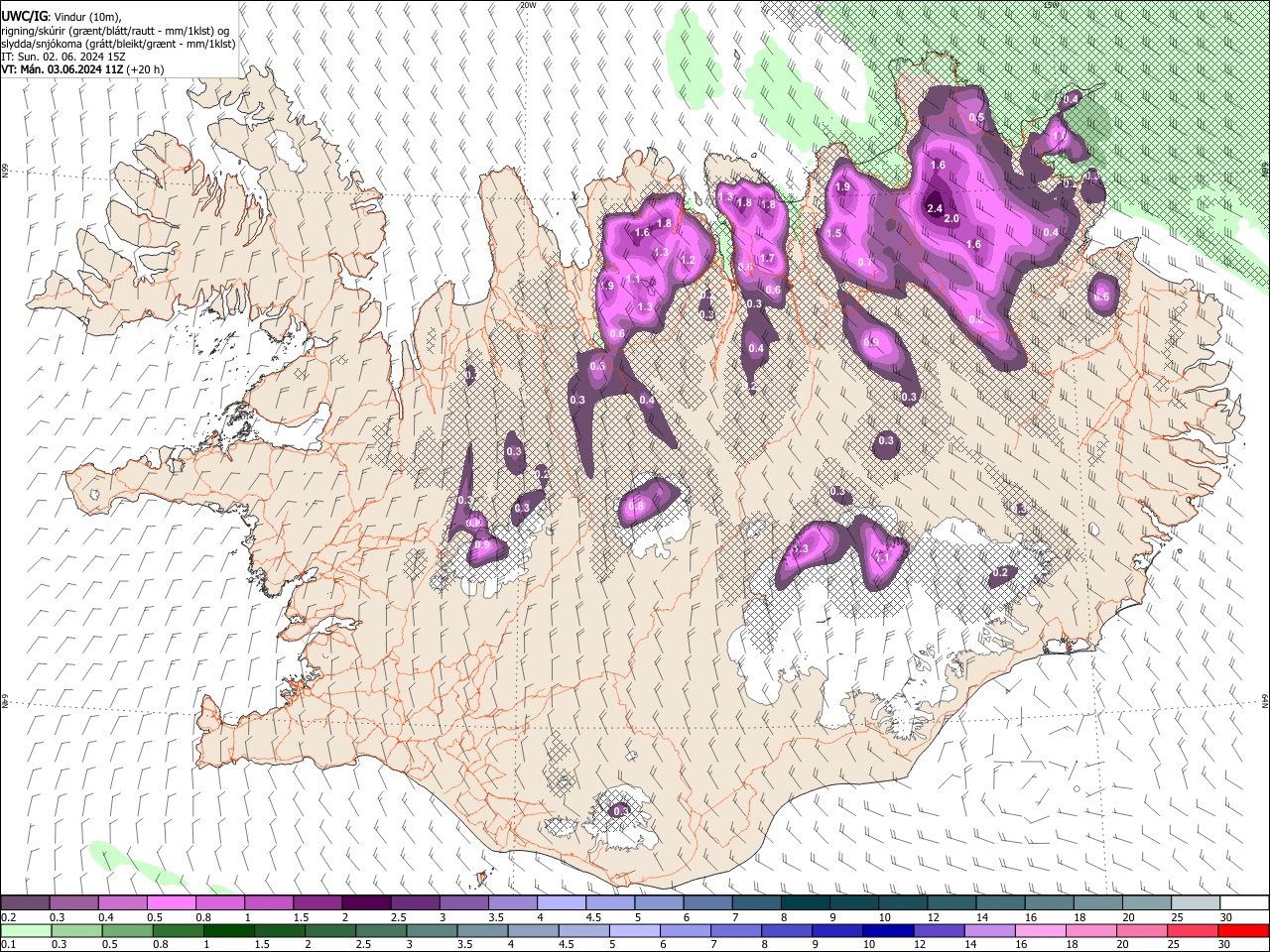Viewport: 1270px width, 952px height.
Task: Click the '2.0' value in the northeast snow area
Action: pos(952,218)
